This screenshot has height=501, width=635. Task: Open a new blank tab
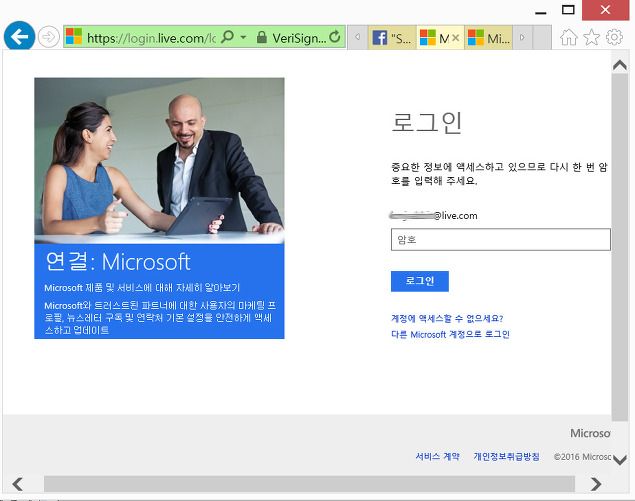(541, 38)
